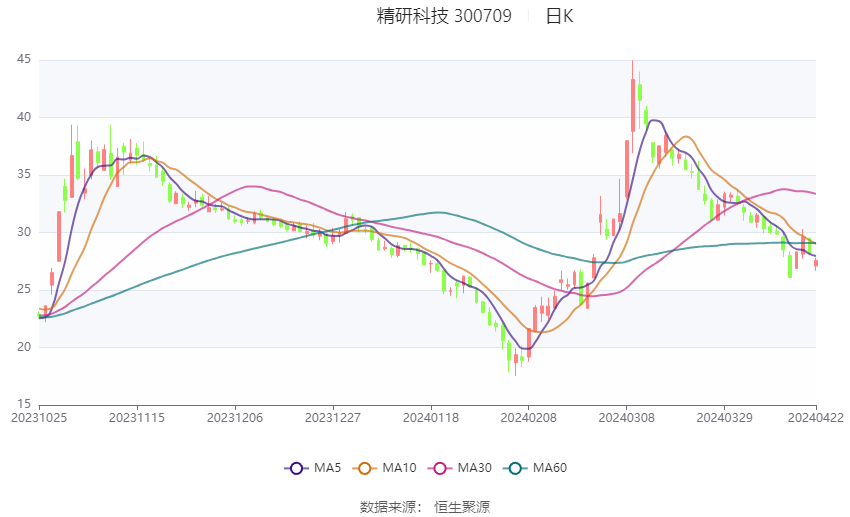Click the x-axis date 20240208
The height and width of the screenshot is (517, 850).
pos(529,418)
